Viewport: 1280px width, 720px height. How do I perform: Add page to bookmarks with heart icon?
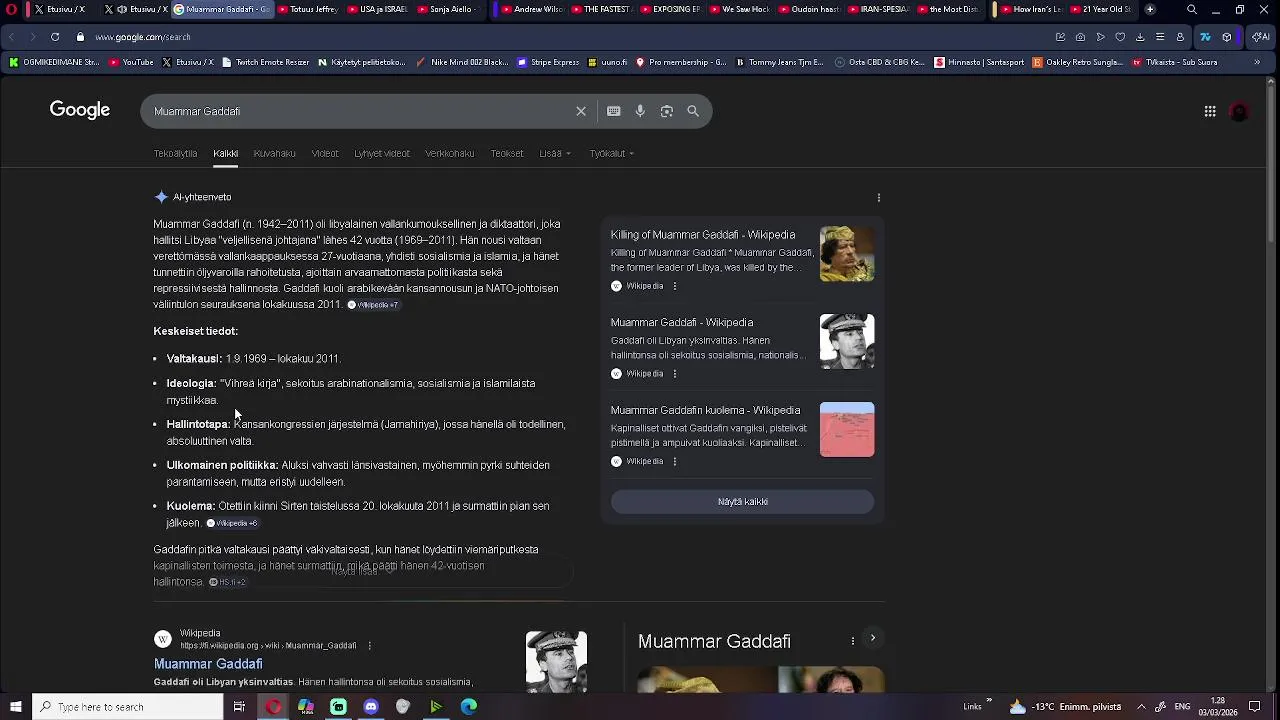tap(1120, 37)
